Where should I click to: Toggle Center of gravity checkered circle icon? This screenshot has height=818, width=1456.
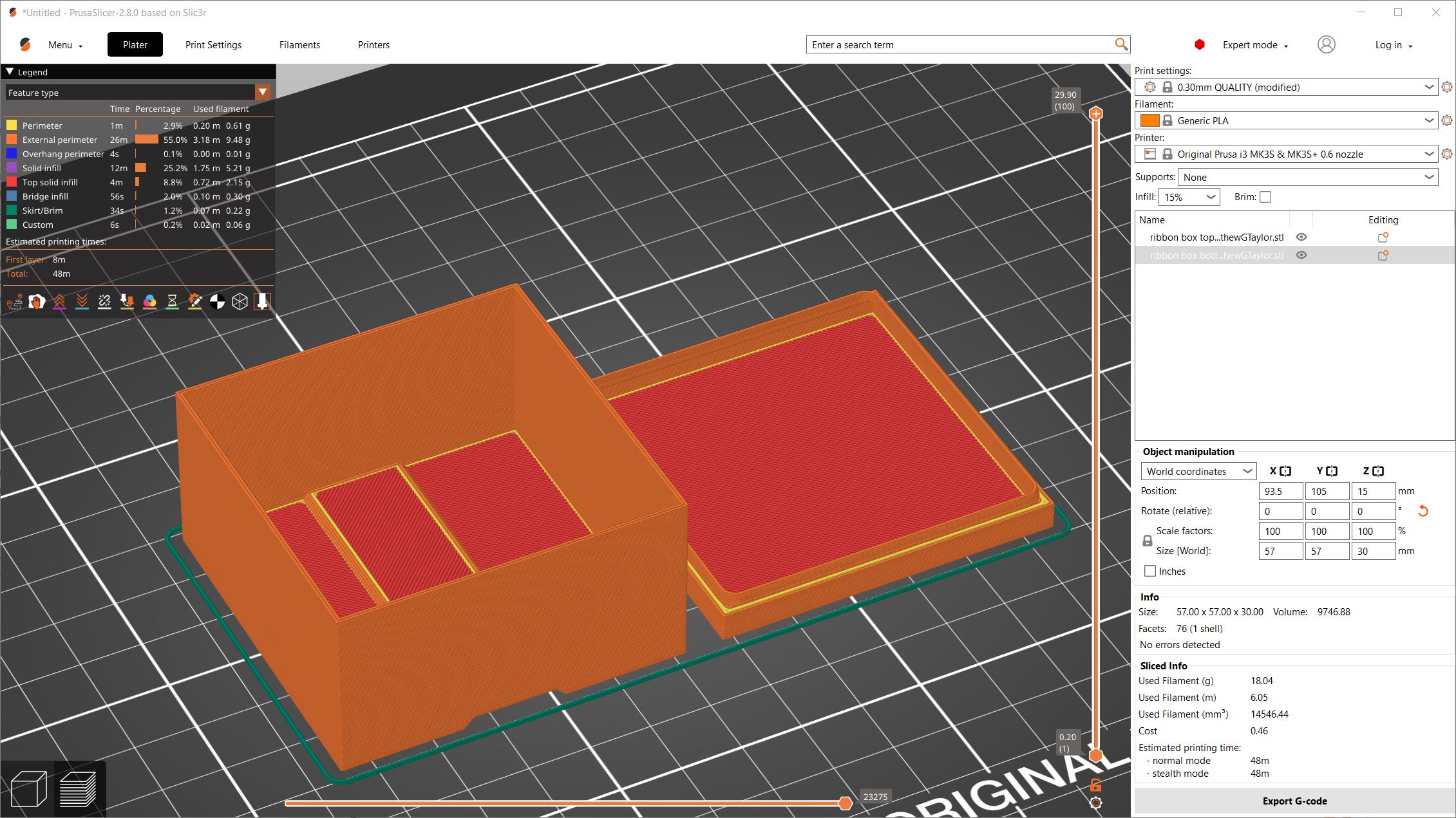pyautogui.click(x=217, y=301)
